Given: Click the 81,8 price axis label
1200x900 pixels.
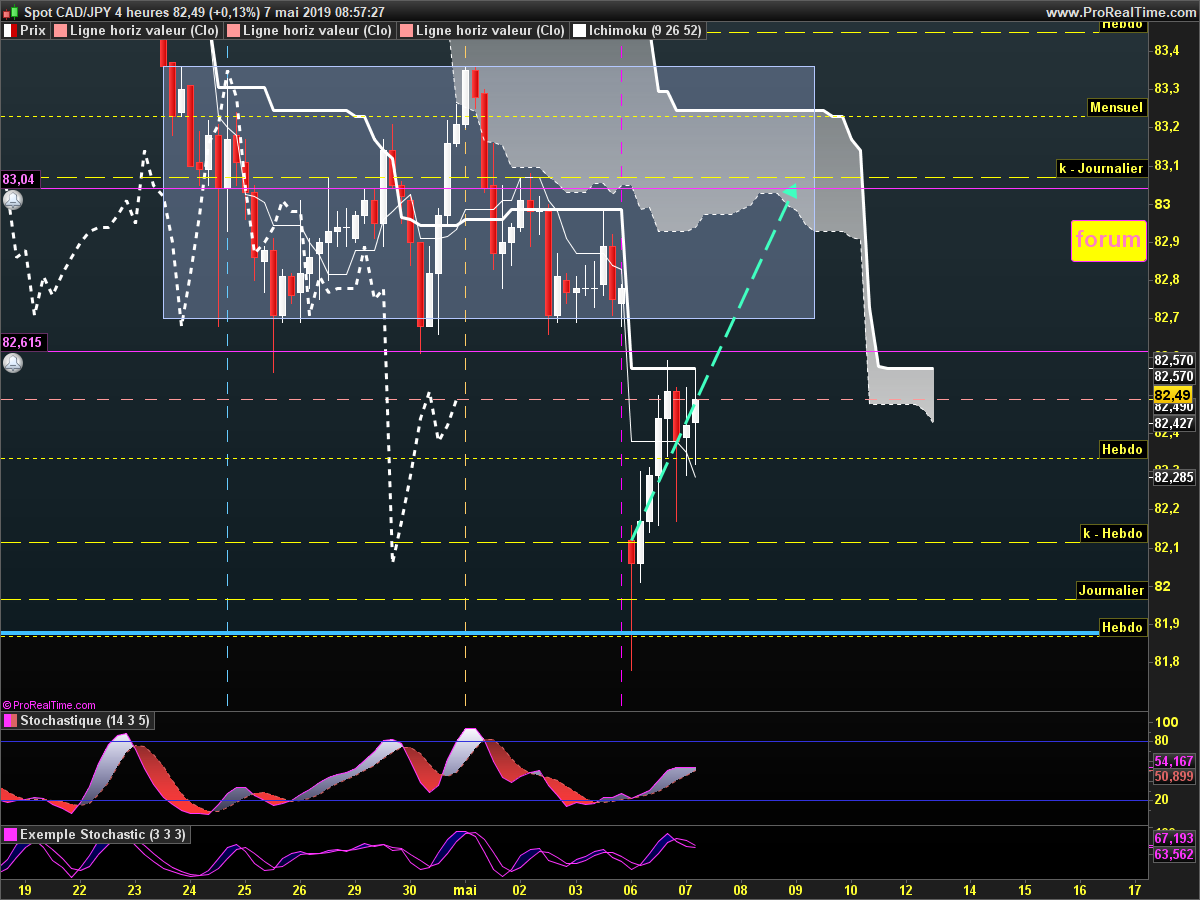Looking at the screenshot, I should click(1165, 661).
